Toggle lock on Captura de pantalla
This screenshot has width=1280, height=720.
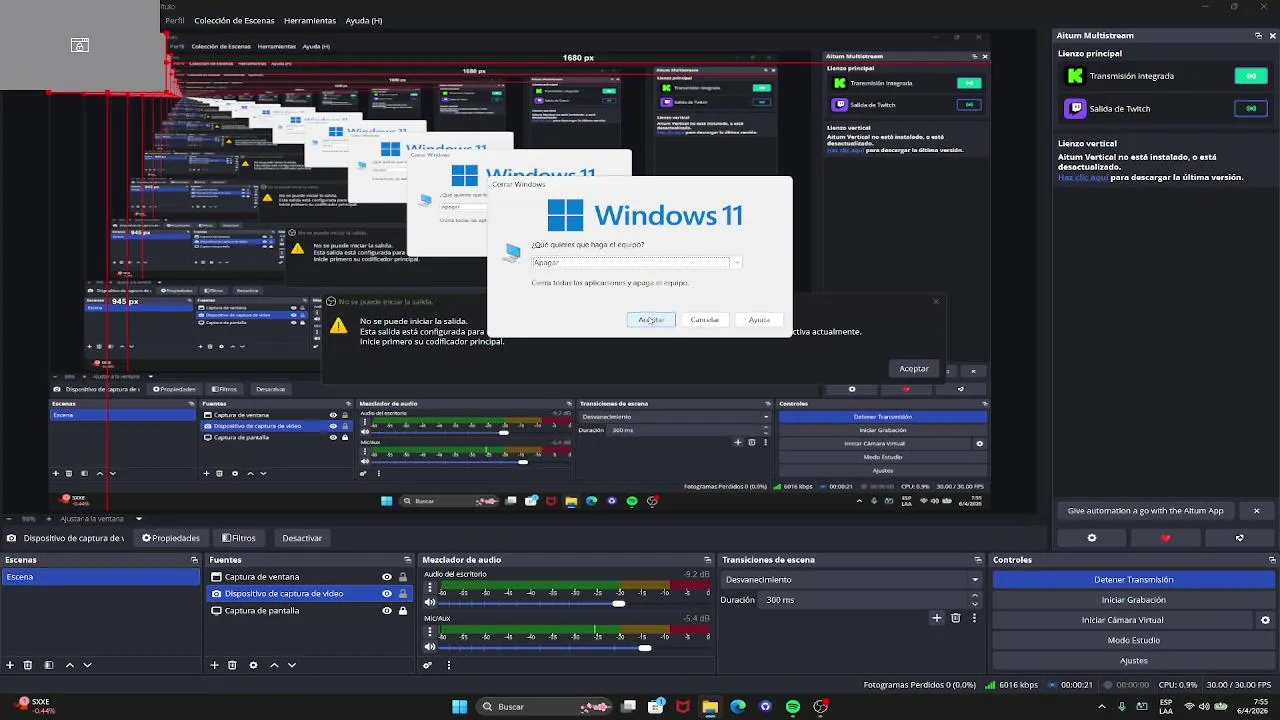point(403,611)
